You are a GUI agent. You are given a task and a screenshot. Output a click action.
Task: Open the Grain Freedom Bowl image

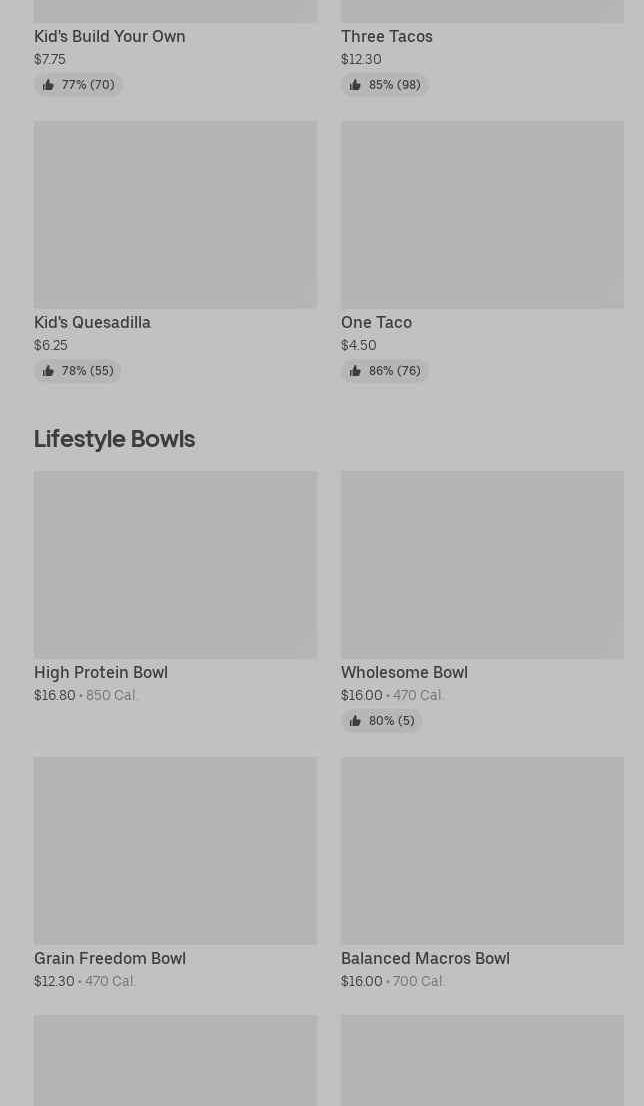coord(175,851)
